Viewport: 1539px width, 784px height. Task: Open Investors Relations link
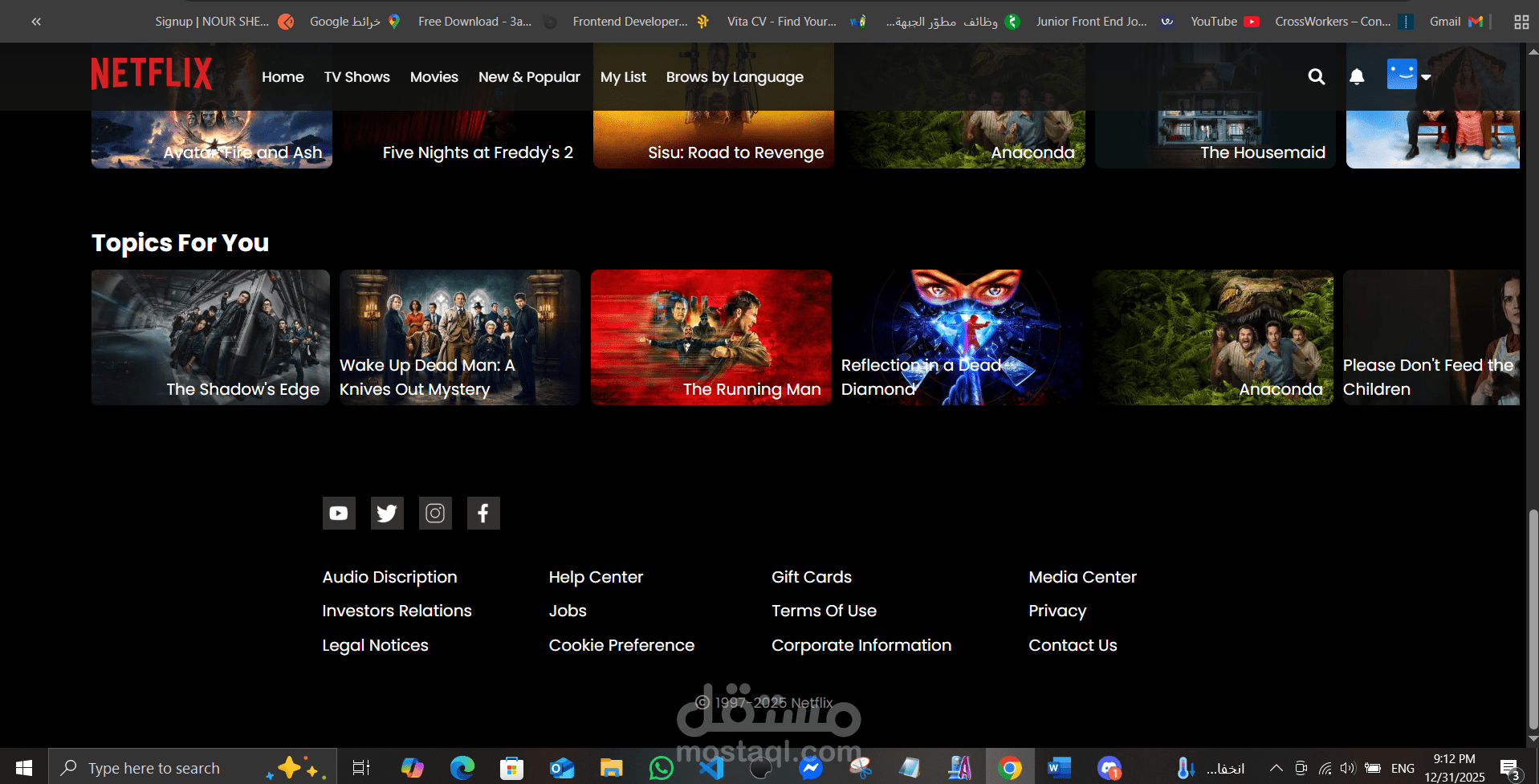pos(397,611)
